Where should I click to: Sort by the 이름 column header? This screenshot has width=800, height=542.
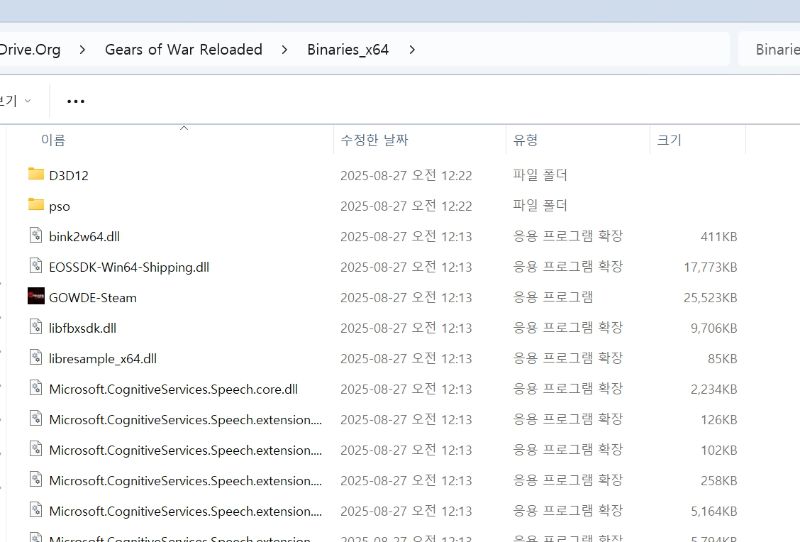pos(53,140)
